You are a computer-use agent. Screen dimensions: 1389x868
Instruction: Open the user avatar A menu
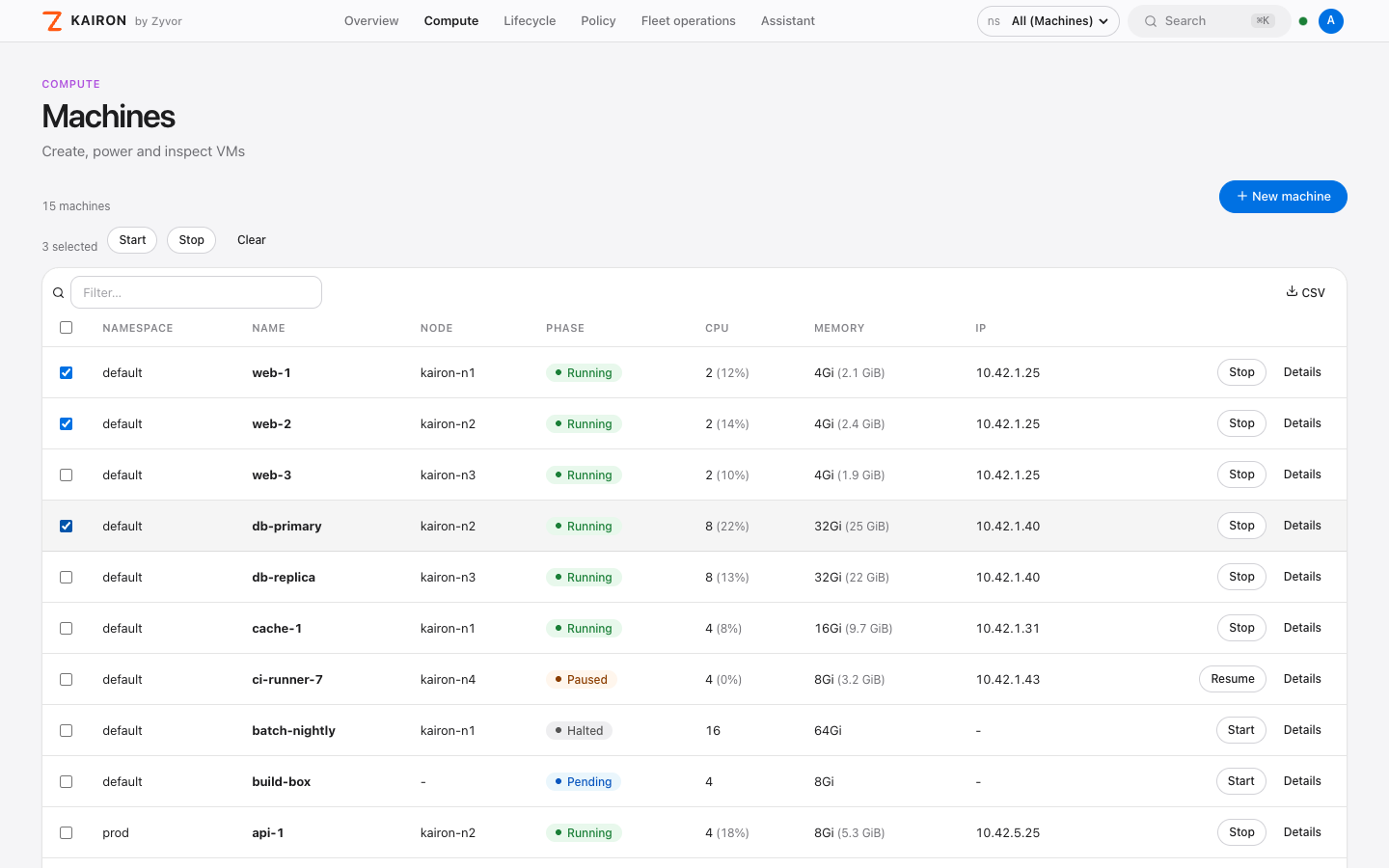(x=1331, y=21)
